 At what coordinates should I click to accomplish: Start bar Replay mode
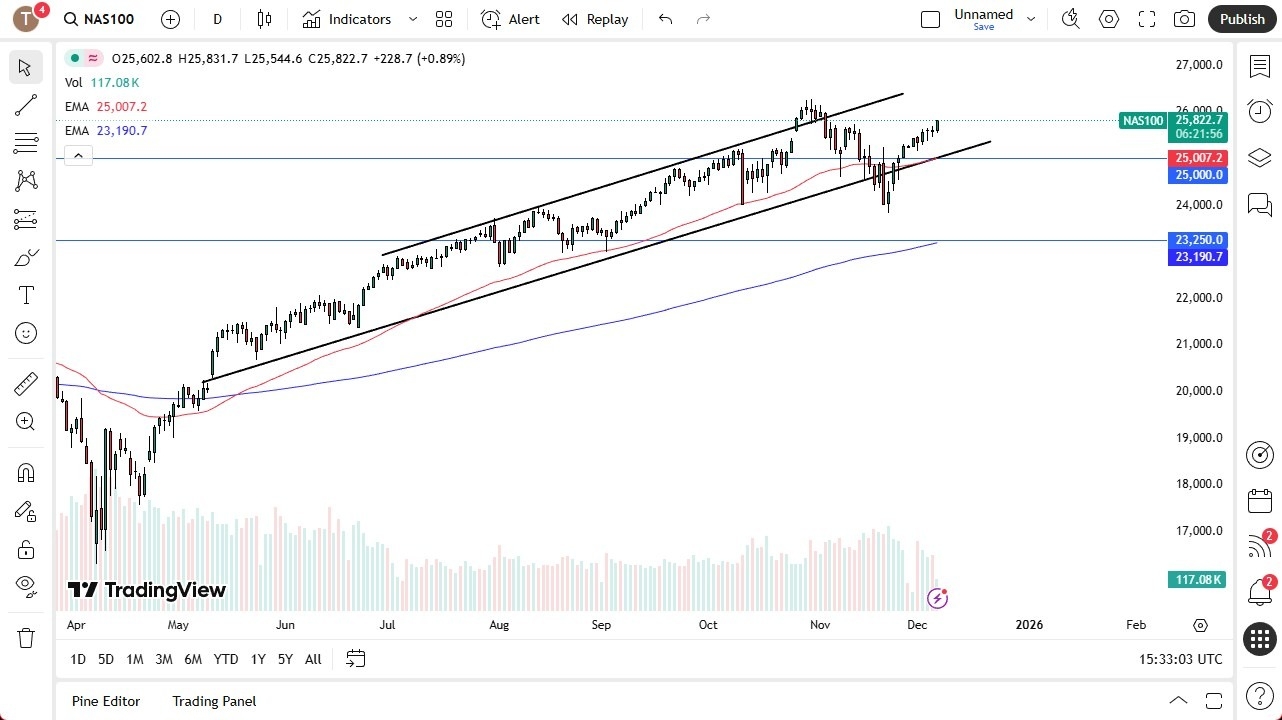pos(595,19)
